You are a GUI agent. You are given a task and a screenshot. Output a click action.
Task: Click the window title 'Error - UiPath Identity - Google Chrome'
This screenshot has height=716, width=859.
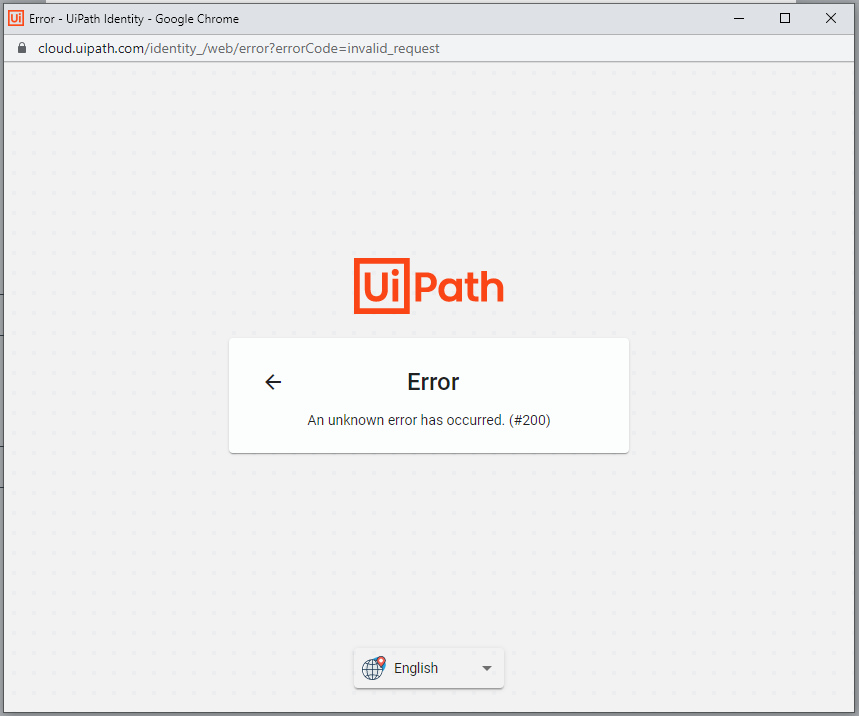(x=134, y=19)
